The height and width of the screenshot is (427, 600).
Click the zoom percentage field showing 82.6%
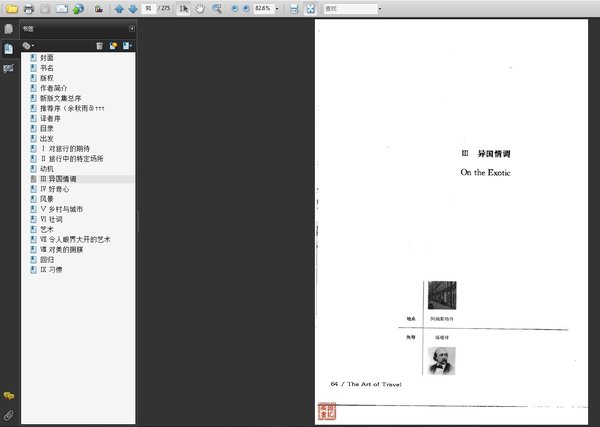click(x=263, y=8)
